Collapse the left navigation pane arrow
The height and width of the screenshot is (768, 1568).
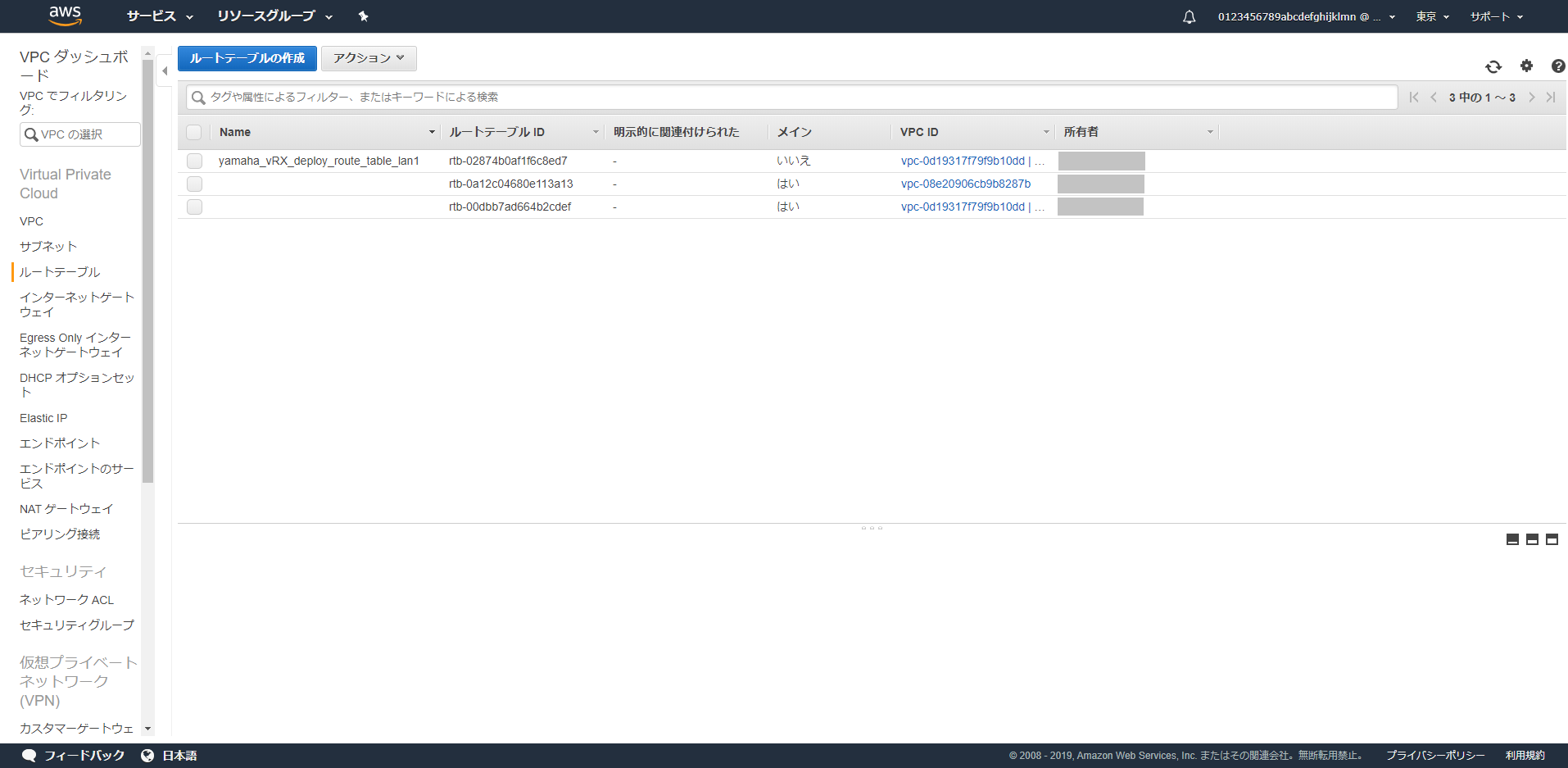click(165, 71)
